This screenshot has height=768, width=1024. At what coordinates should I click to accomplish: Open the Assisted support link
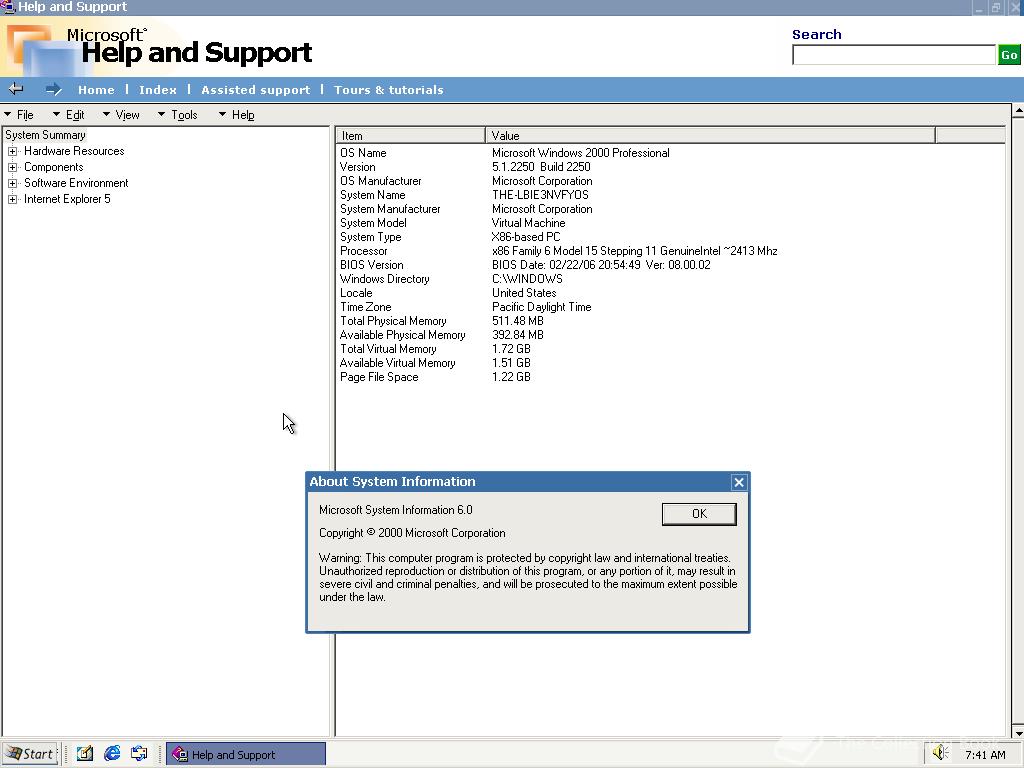255,90
